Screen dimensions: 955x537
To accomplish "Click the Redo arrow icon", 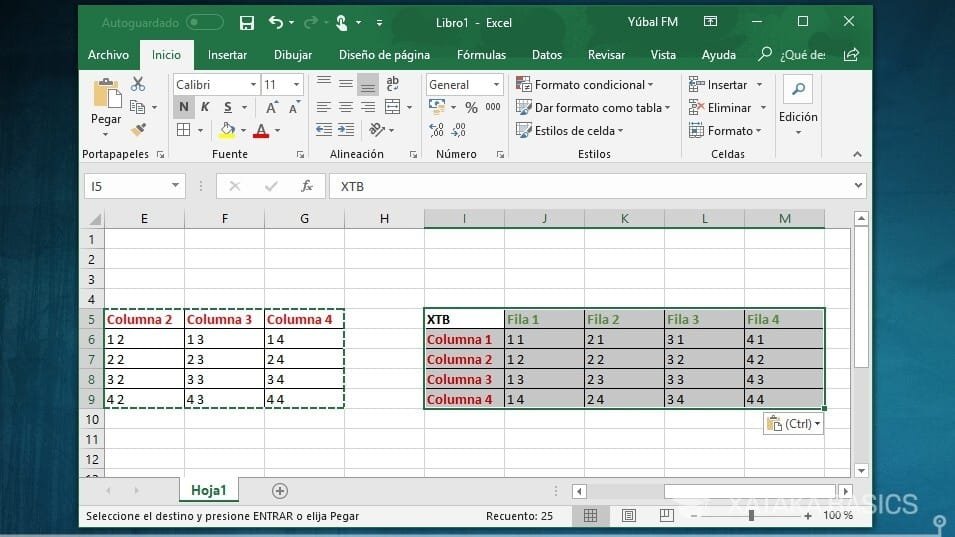I will pyautogui.click(x=310, y=23).
